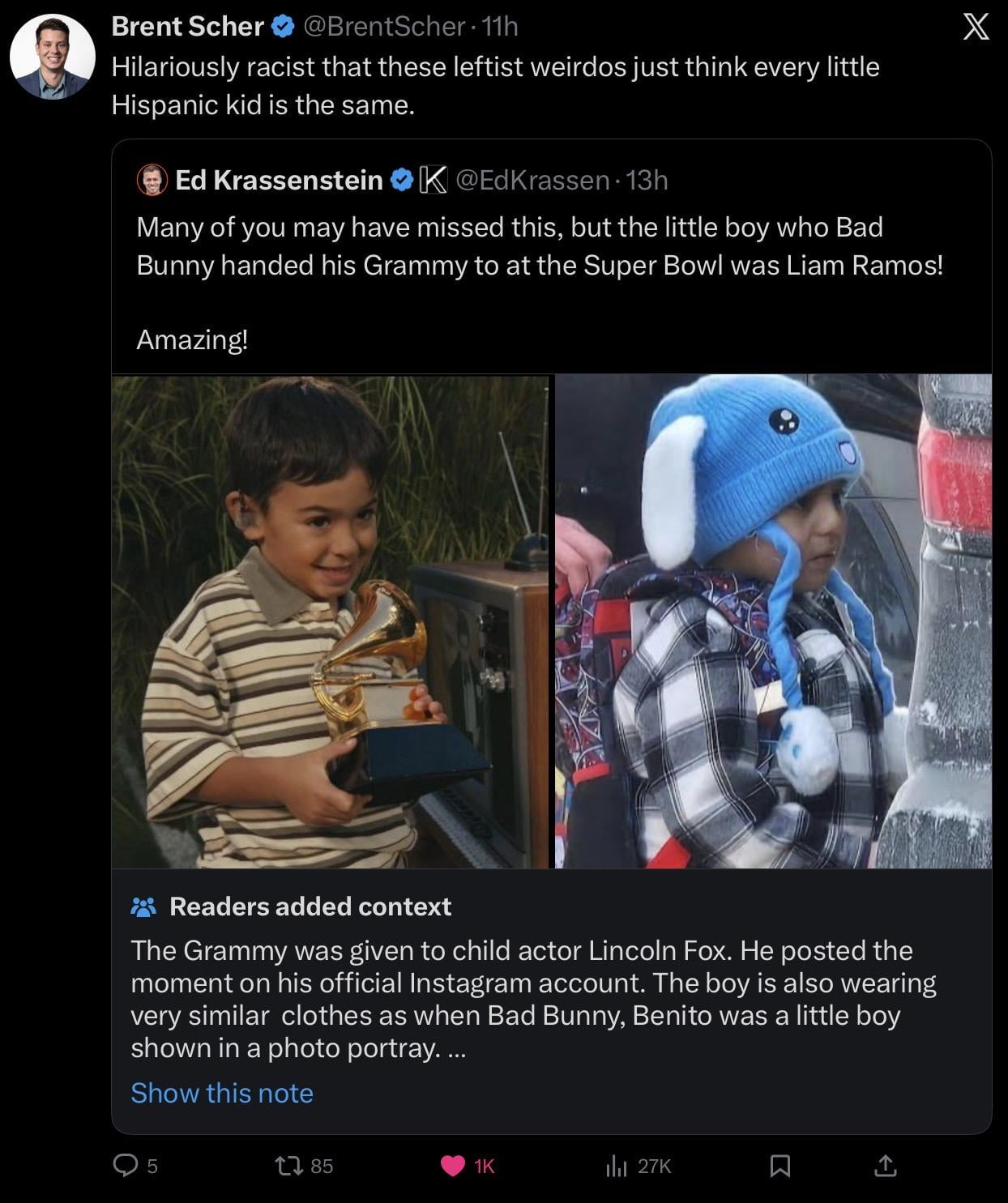The image size is (1008, 1203).
Task: Click Ed Krassenstein's blue verified checkmark
Action: pos(401,180)
